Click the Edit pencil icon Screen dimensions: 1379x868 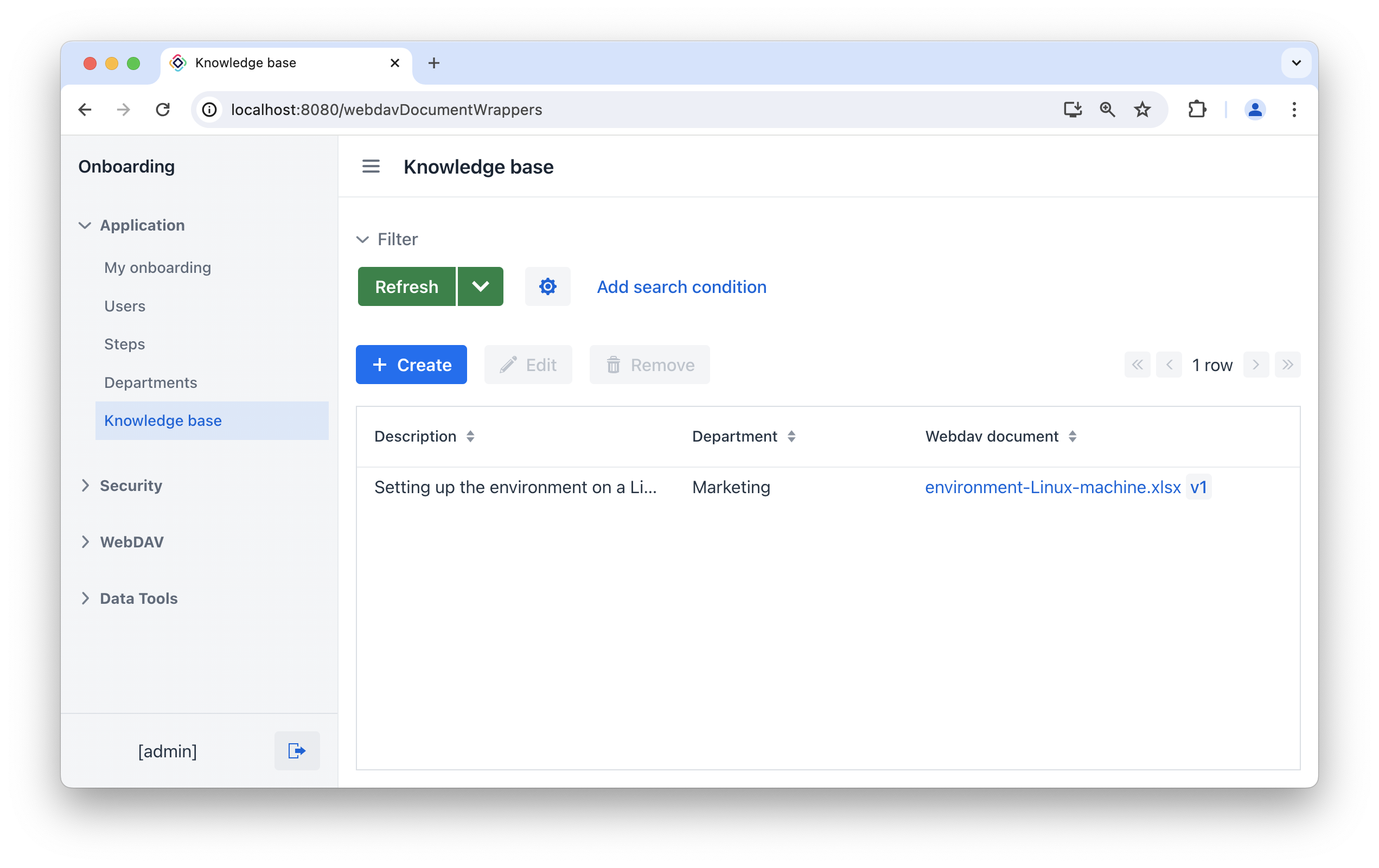pos(506,365)
